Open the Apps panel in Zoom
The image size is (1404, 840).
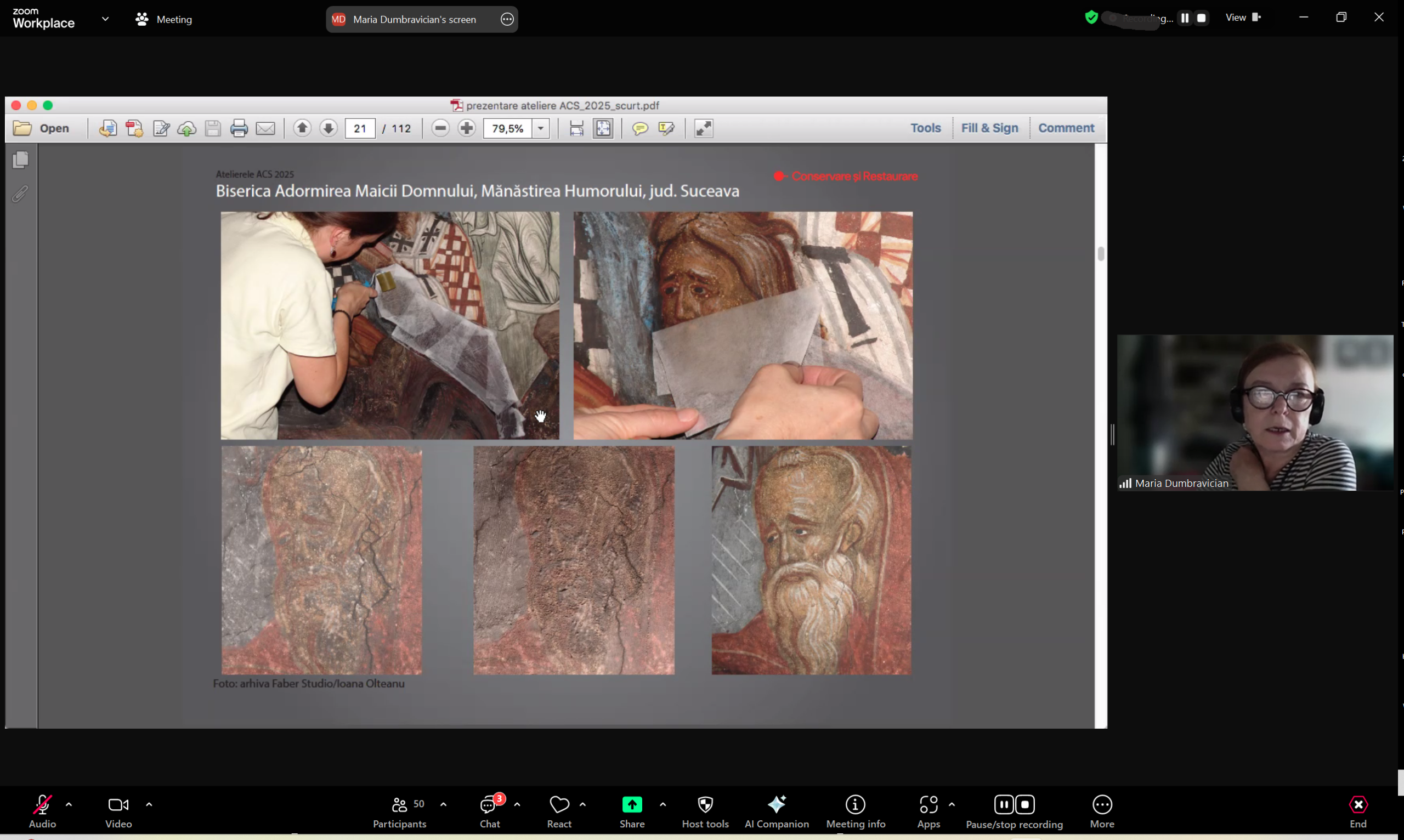[929, 811]
